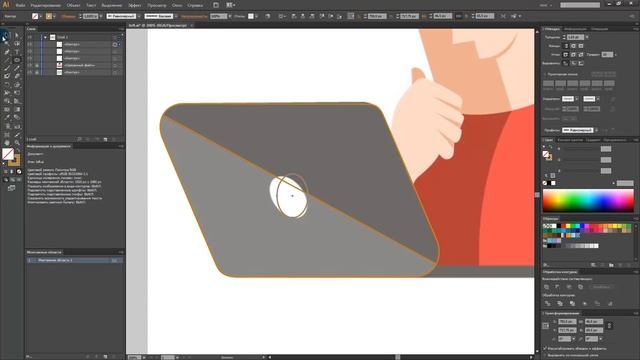Select the Zoom magnifier tool
This screenshot has height=360, width=640.
coord(17,143)
